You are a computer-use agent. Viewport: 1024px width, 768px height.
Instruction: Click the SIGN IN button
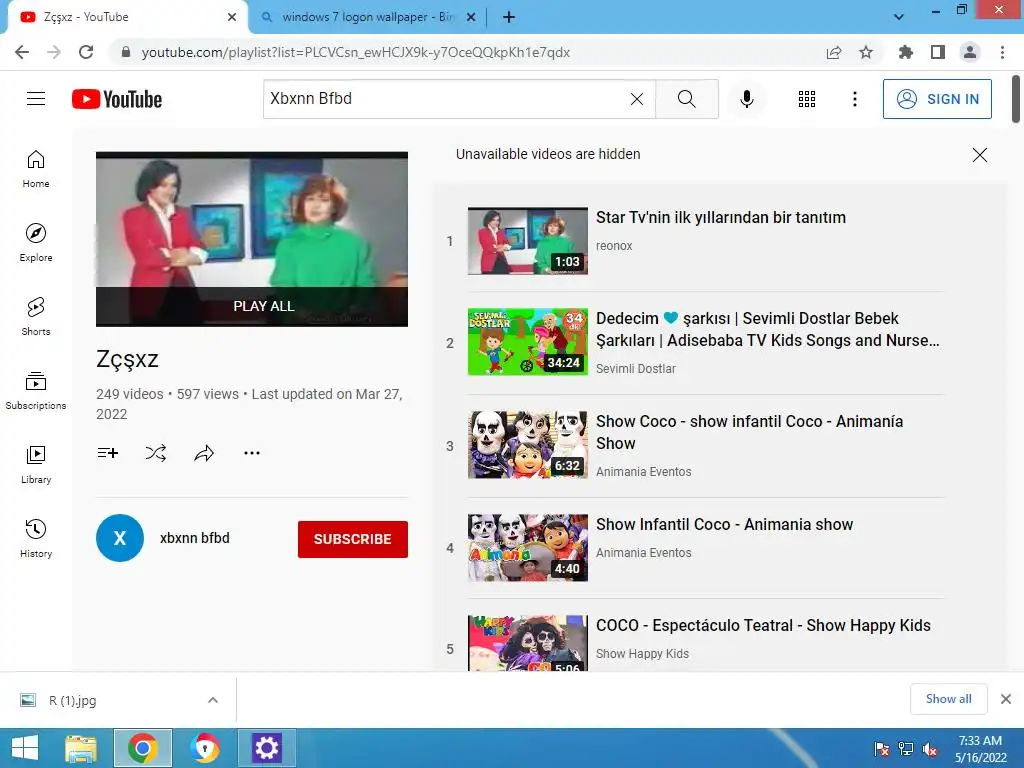[936, 99]
